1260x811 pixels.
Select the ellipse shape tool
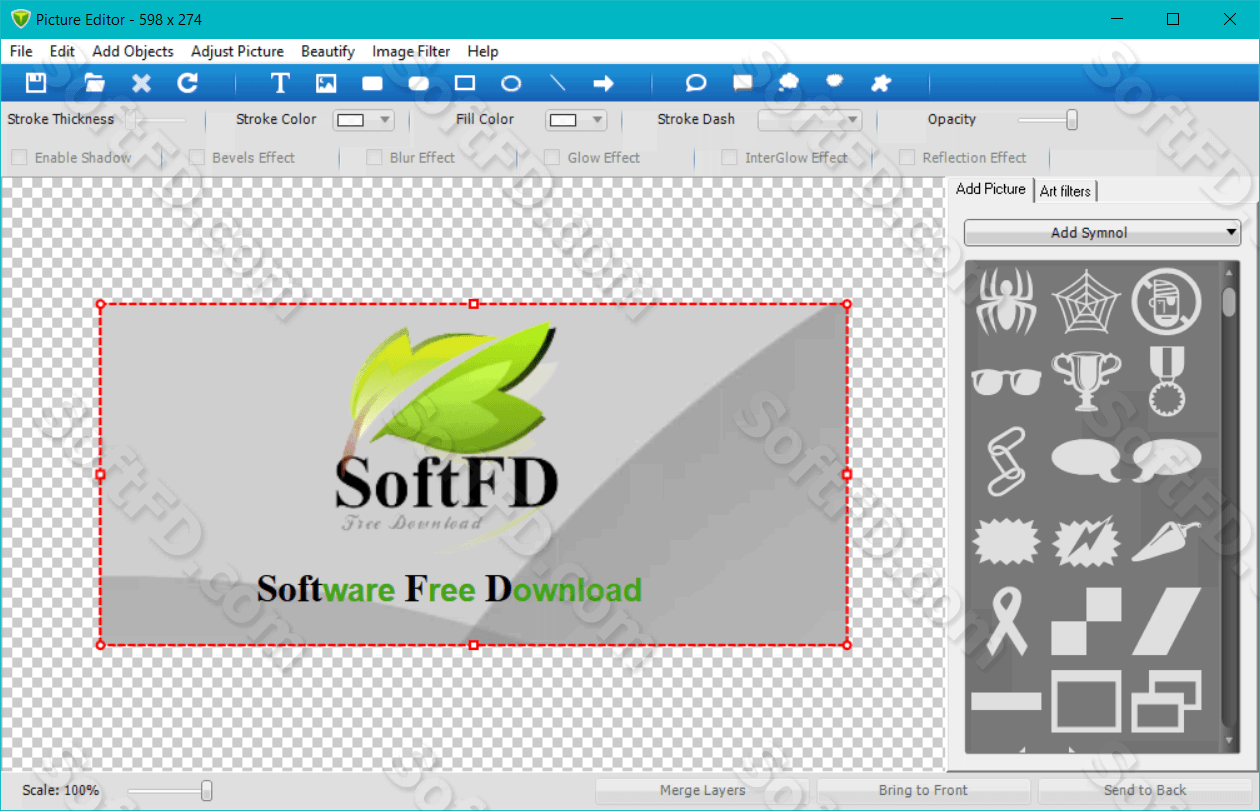coord(511,83)
